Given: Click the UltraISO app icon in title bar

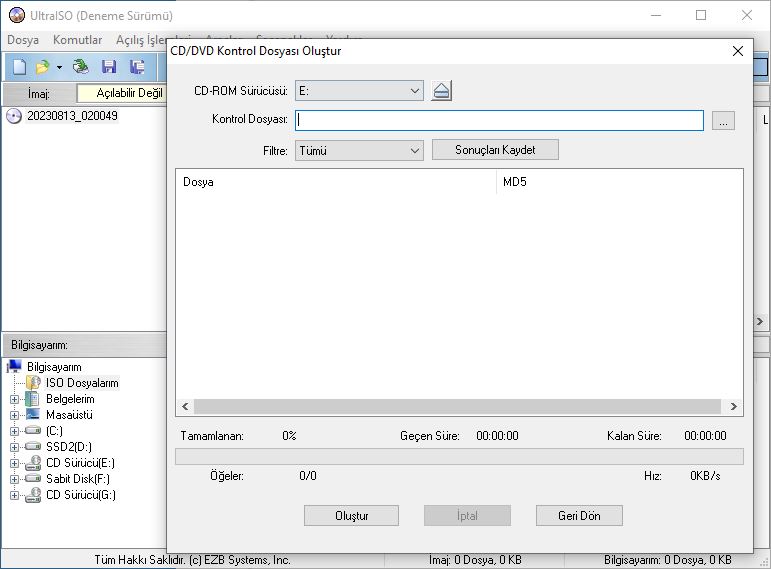Looking at the screenshot, I should point(17,16).
